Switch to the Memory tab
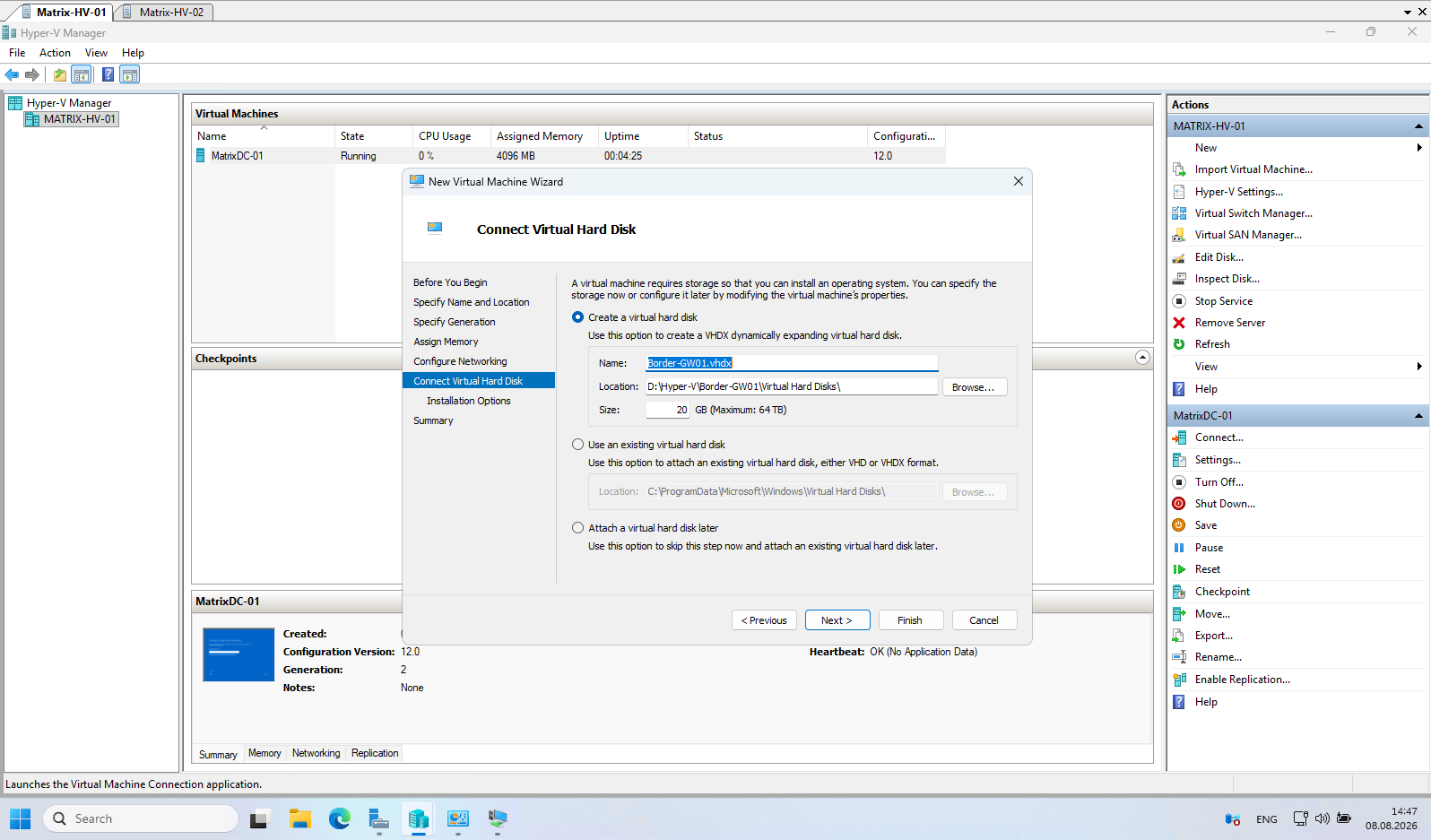Screen dimensions: 1431x840 point(265,753)
